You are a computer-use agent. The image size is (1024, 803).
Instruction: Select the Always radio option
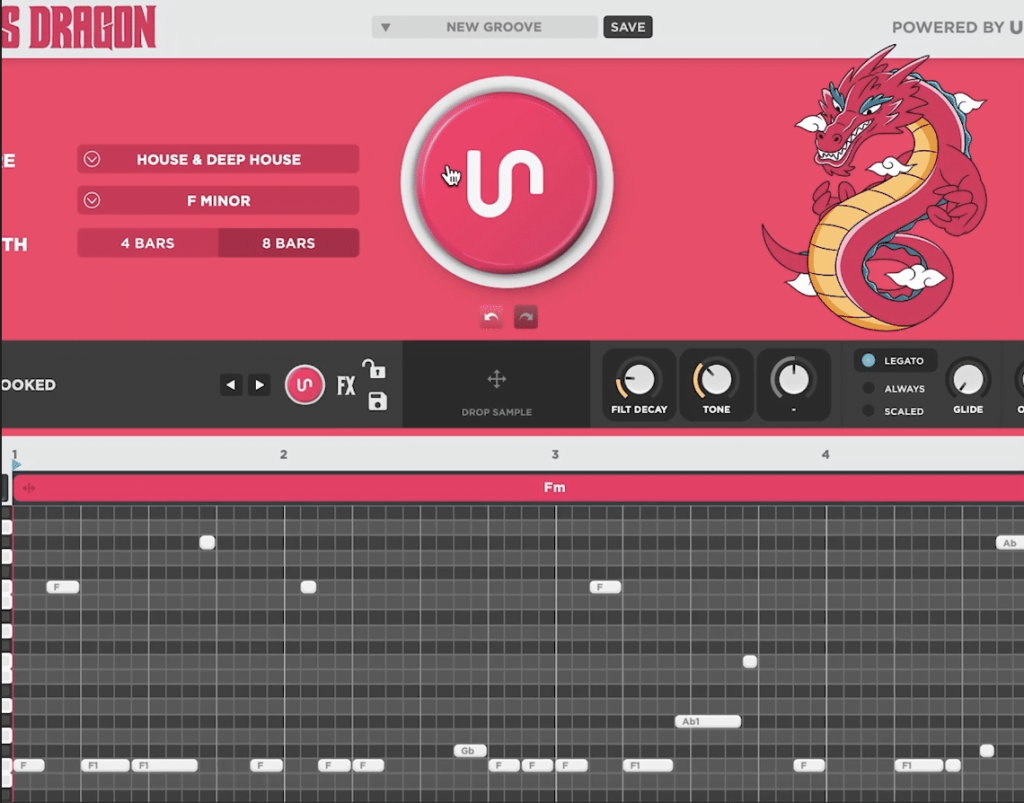866,388
